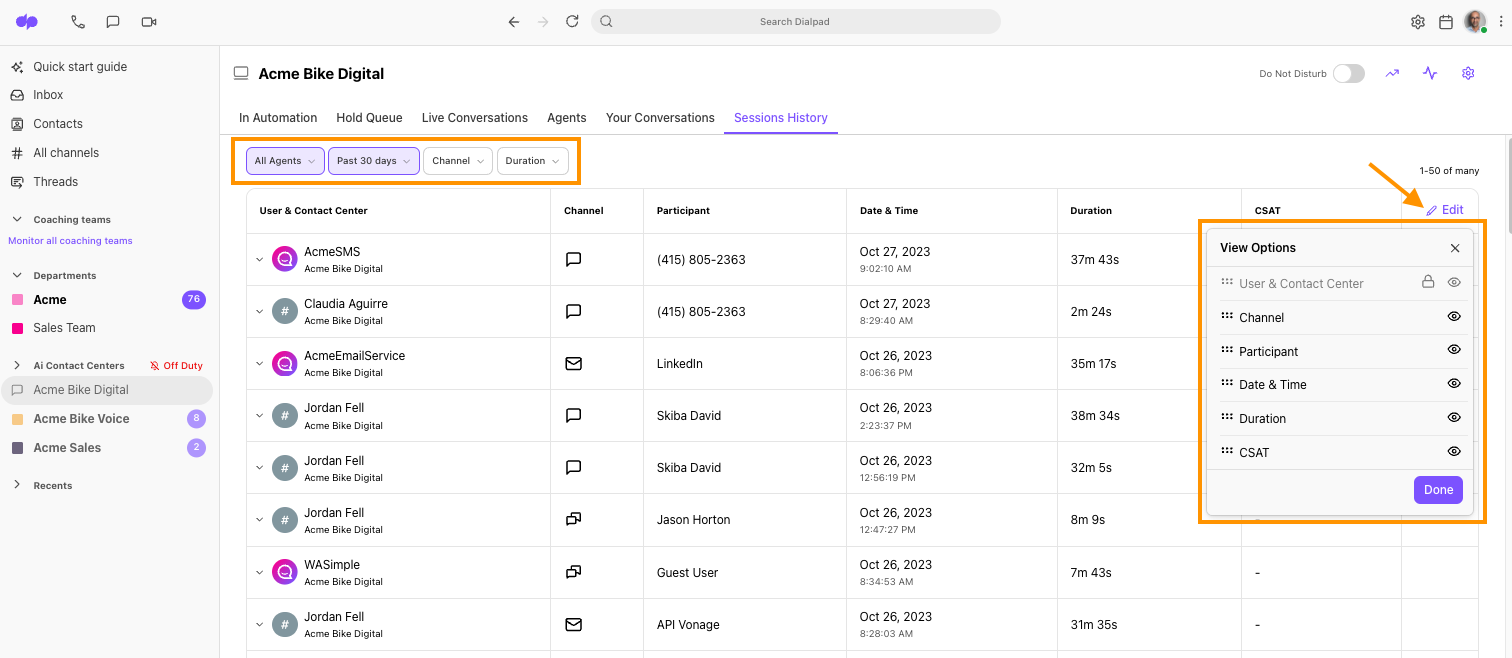Open the three-dot more menu
Screen dimensions: 1512x658
(1500, 21)
